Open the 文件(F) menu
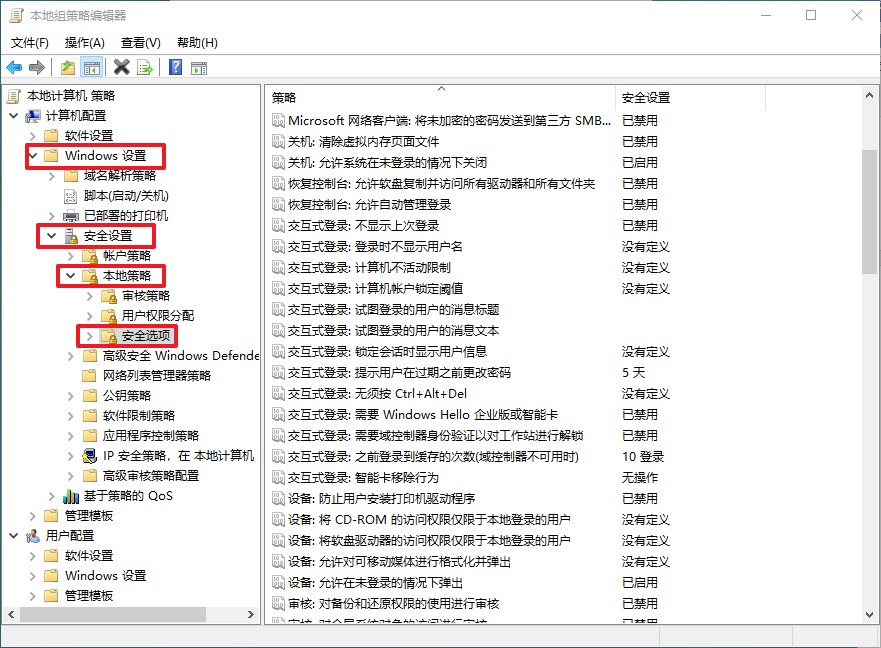The height and width of the screenshot is (648, 881). pyautogui.click(x=30, y=43)
